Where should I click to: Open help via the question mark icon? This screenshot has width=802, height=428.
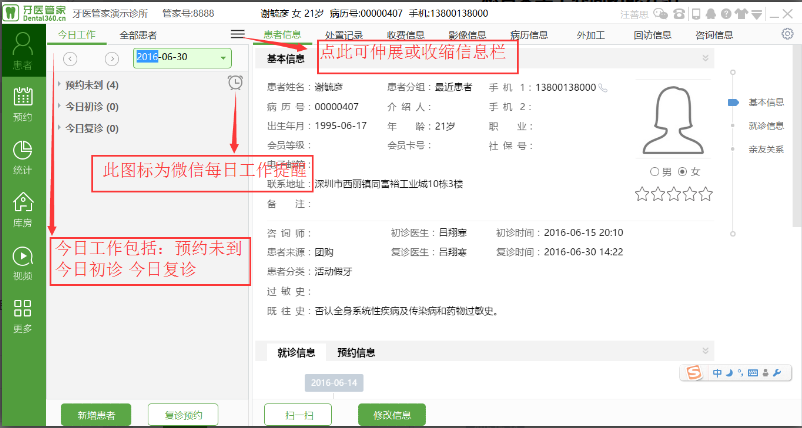tap(726, 14)
